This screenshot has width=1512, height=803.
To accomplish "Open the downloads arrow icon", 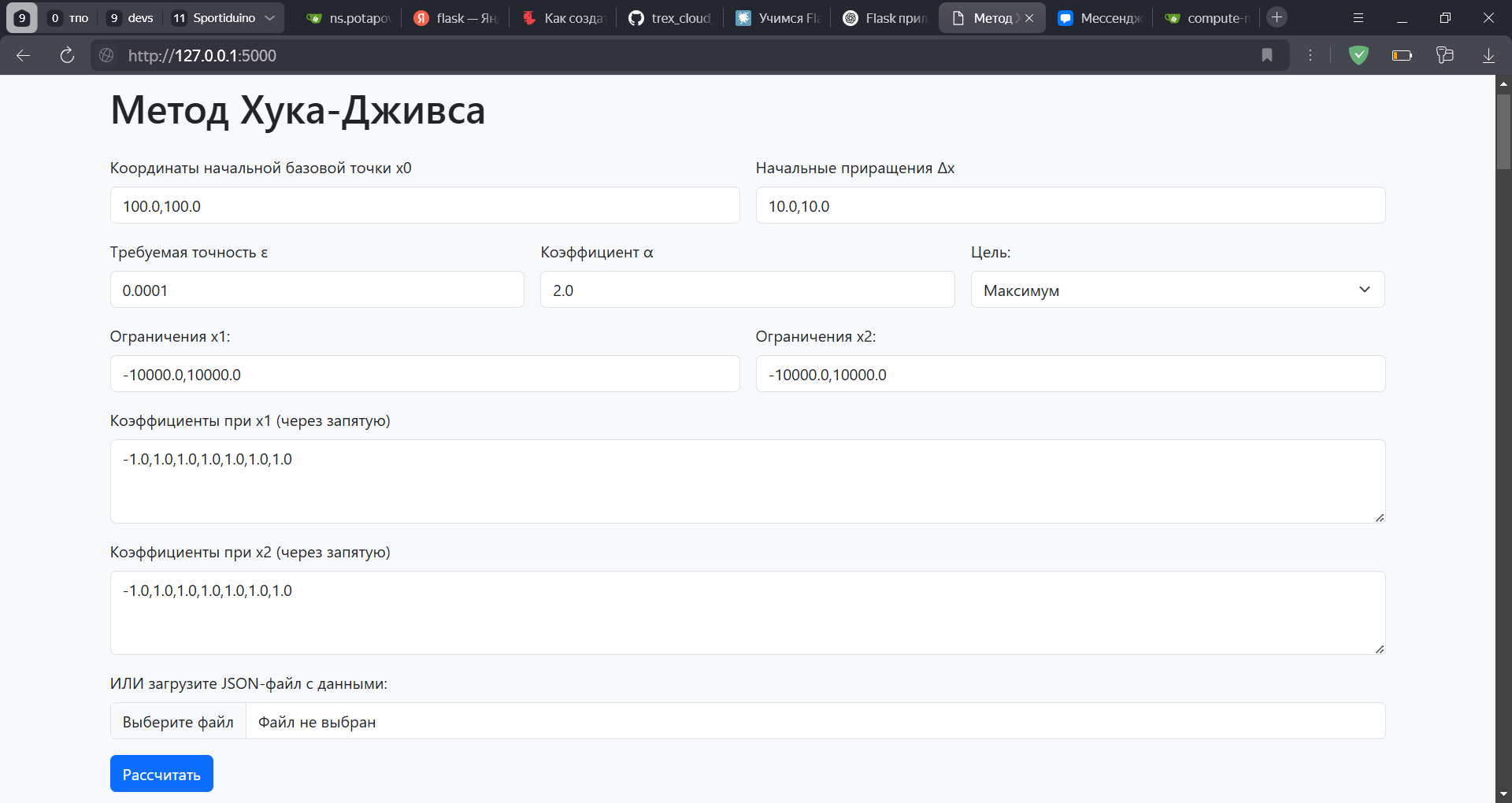I will coord(1488,55).
